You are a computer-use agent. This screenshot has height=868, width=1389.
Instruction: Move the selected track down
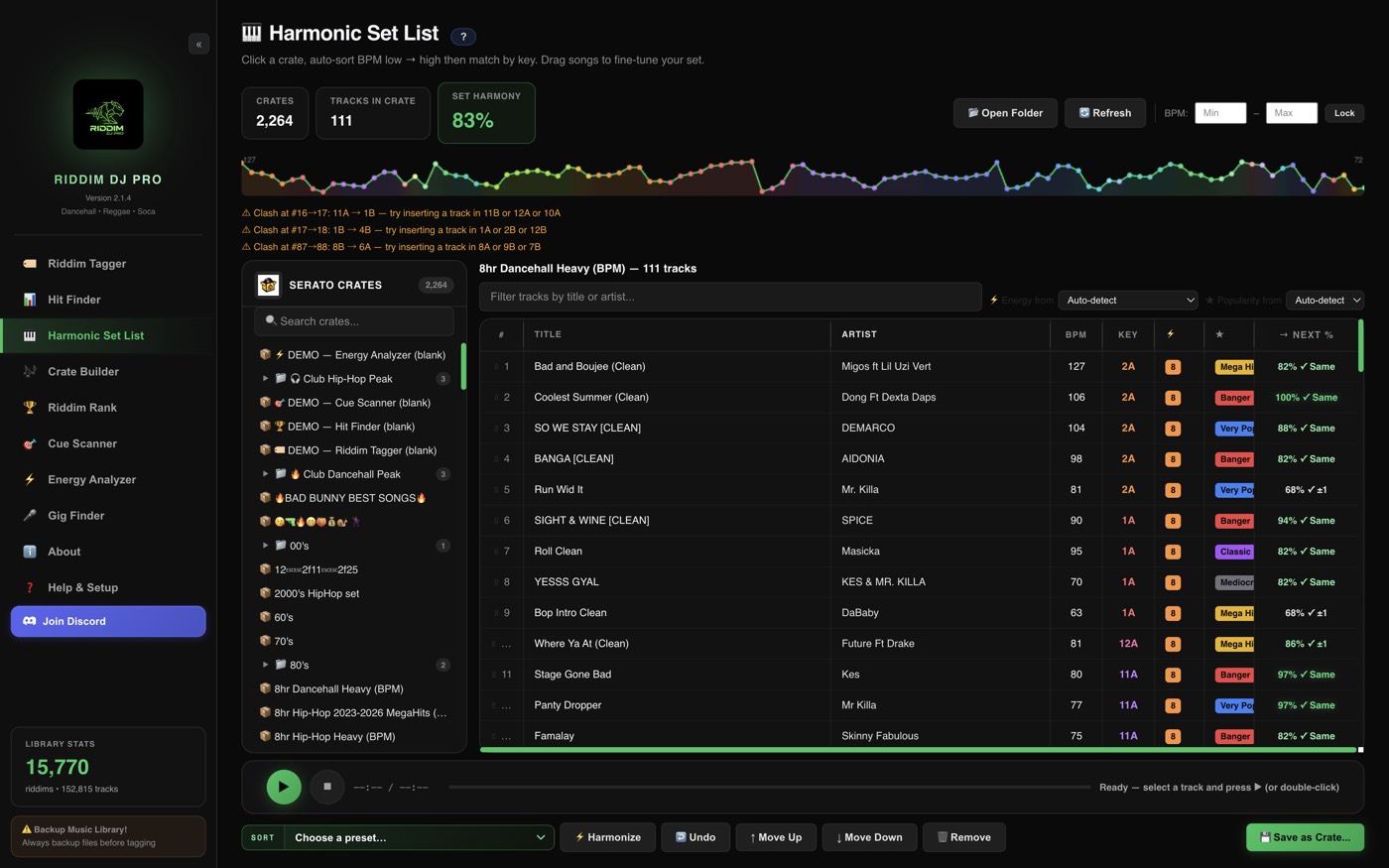[869, 837]
